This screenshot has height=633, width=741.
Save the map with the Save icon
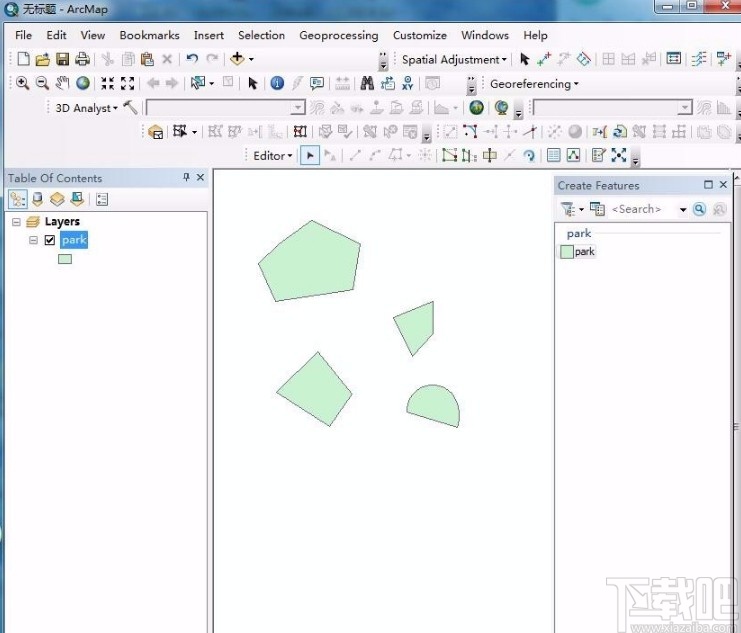(62, 59)
